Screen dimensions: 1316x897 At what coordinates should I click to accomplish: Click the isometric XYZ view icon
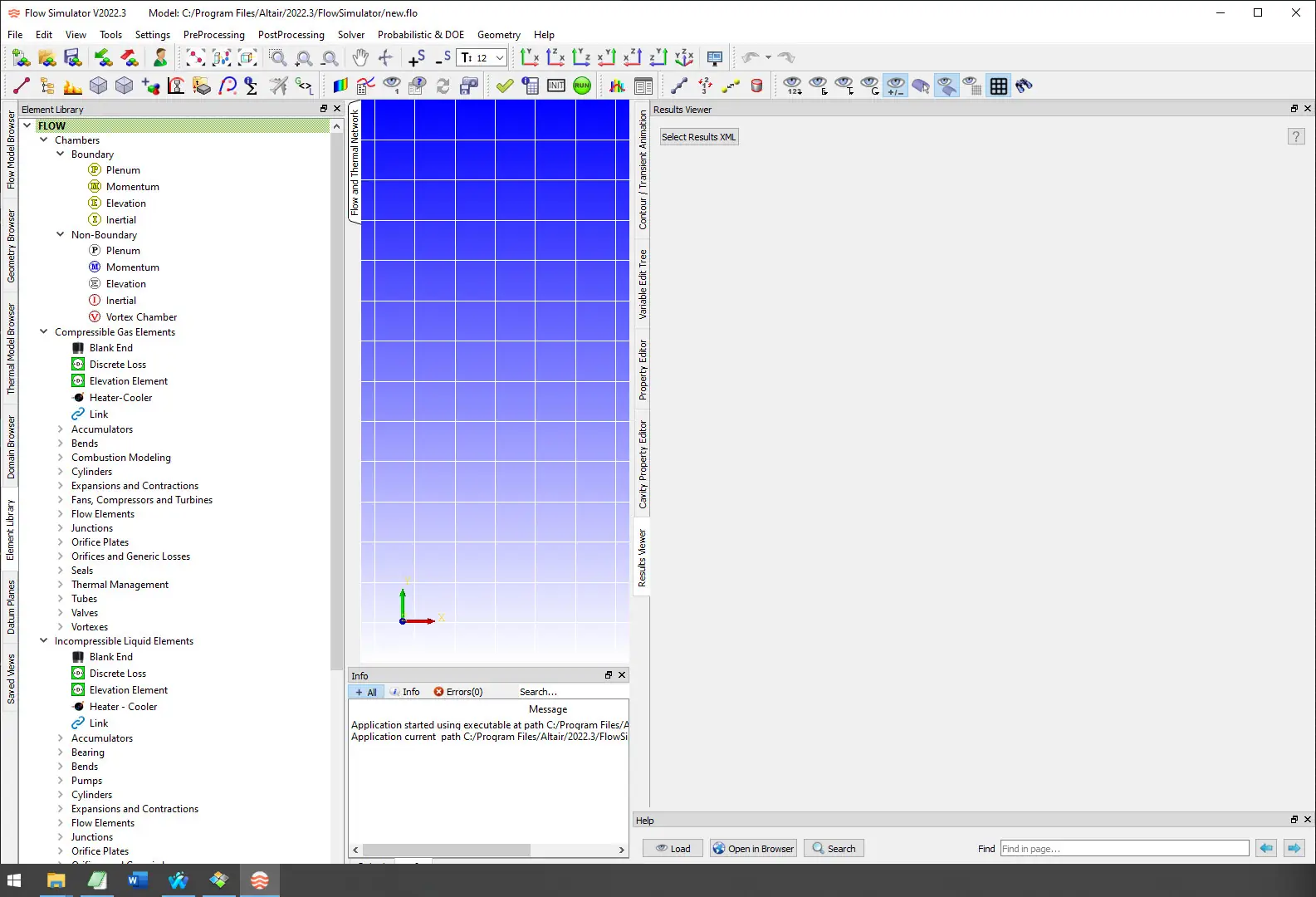pos(684,57)
